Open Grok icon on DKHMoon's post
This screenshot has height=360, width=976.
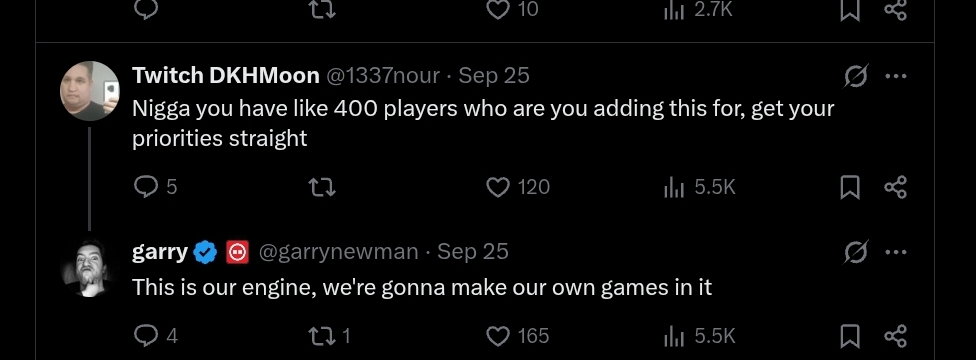point(856,76)
